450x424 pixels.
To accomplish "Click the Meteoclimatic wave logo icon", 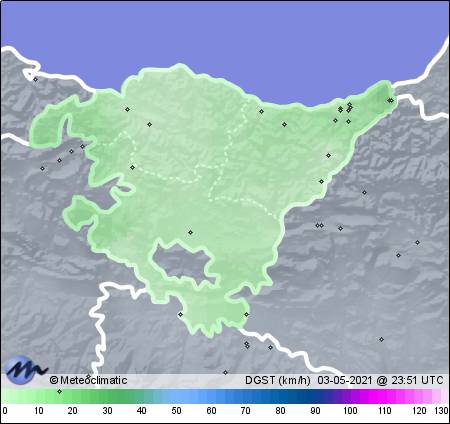I will coord(25,369).
